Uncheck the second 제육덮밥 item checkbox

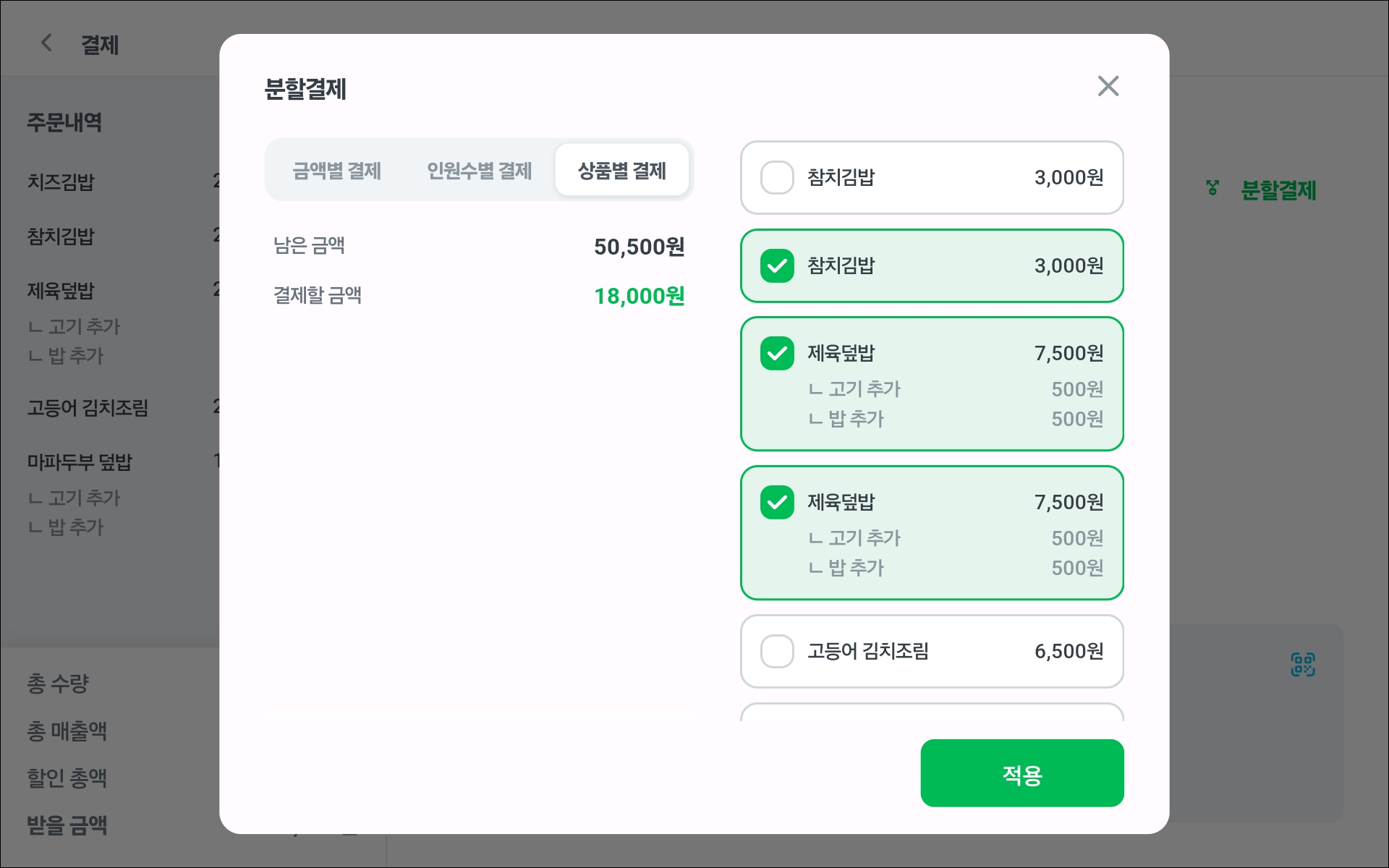click(777, 503)
